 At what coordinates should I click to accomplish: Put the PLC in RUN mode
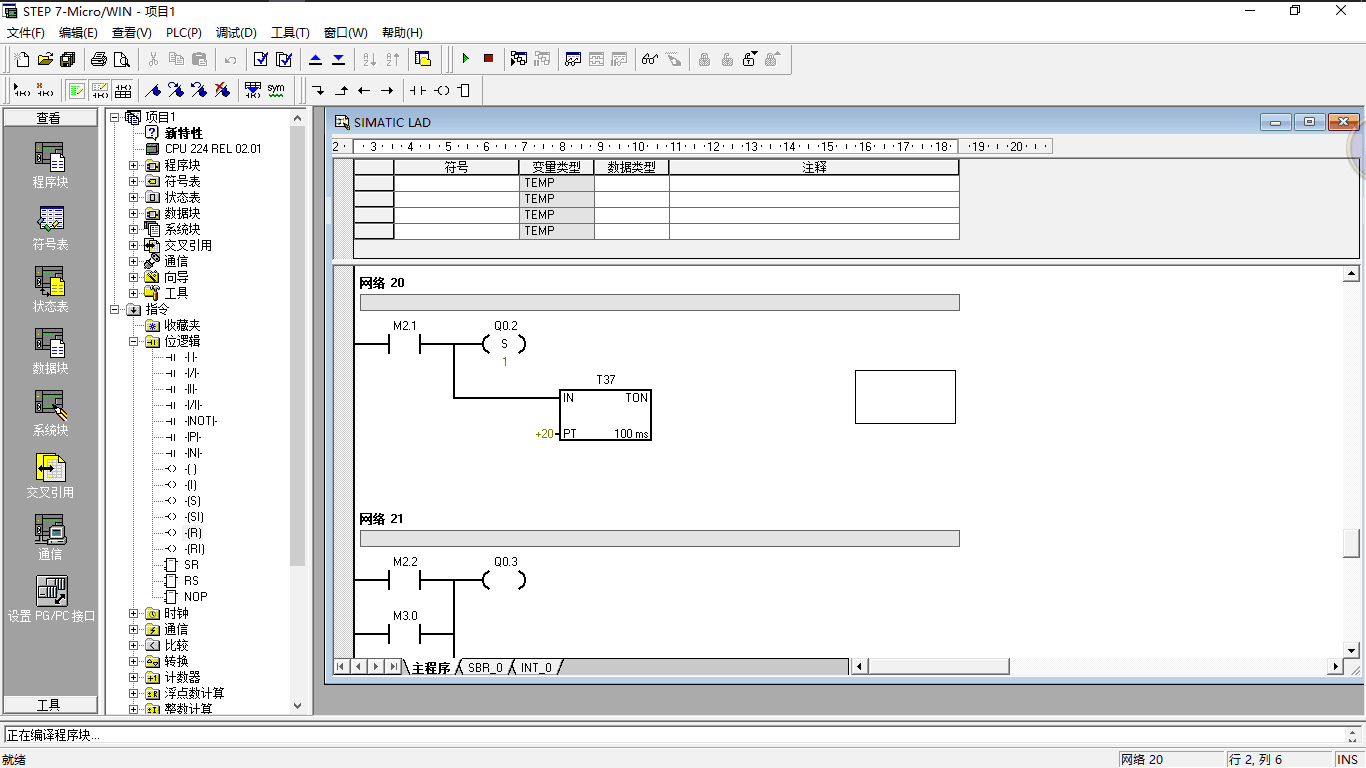(x=465, y=59)
